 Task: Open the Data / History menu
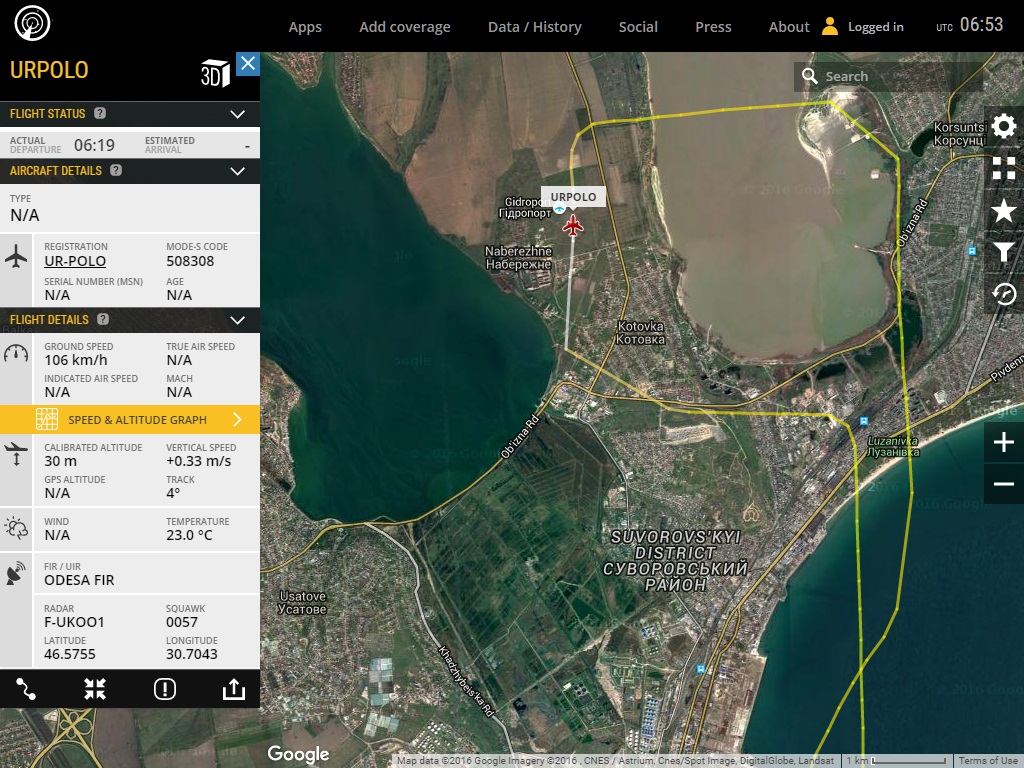(x=534, y=27)
